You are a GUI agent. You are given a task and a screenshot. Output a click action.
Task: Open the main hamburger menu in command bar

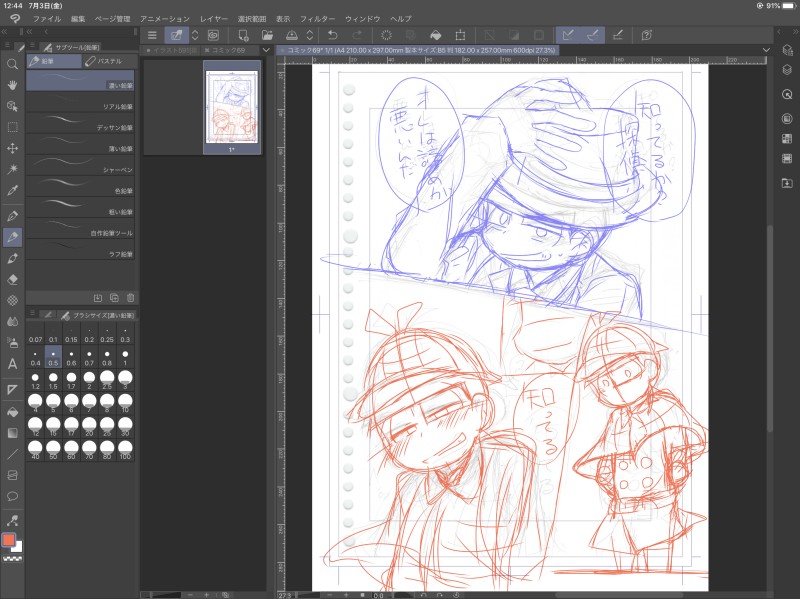tap(152, 35)
